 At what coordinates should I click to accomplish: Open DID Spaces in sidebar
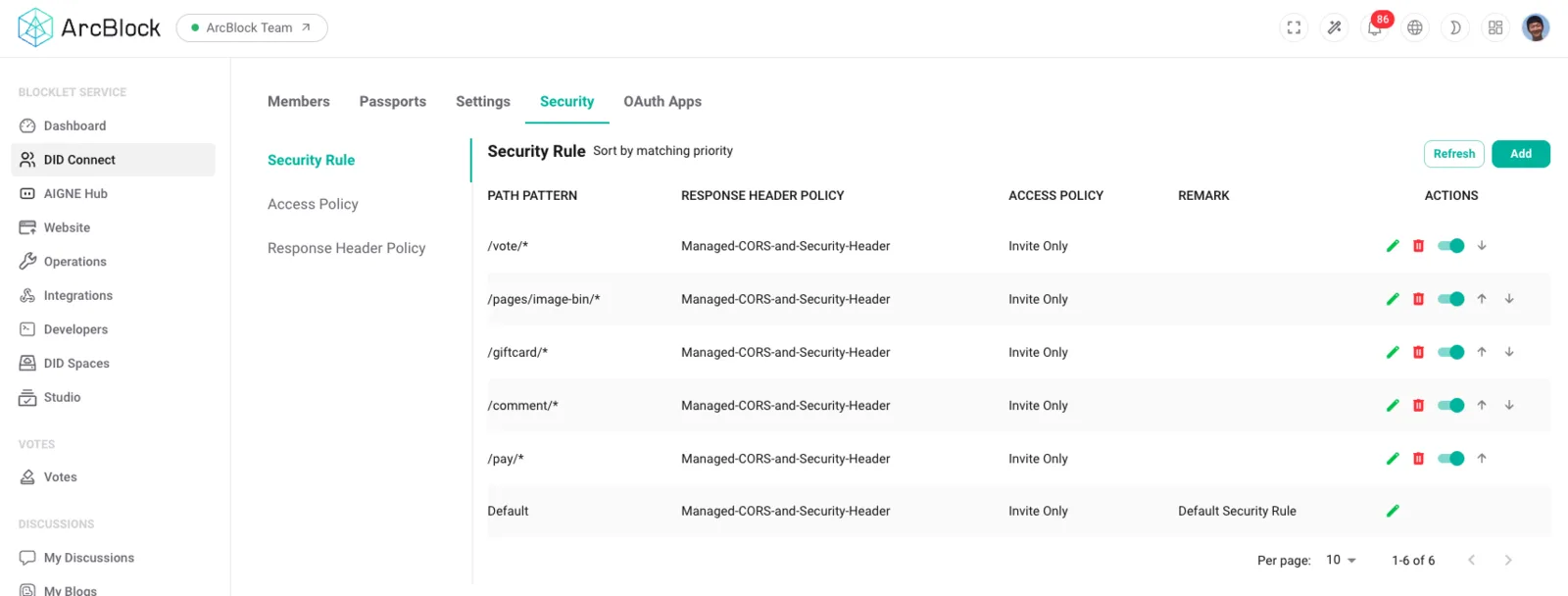[x=113, y=363]
